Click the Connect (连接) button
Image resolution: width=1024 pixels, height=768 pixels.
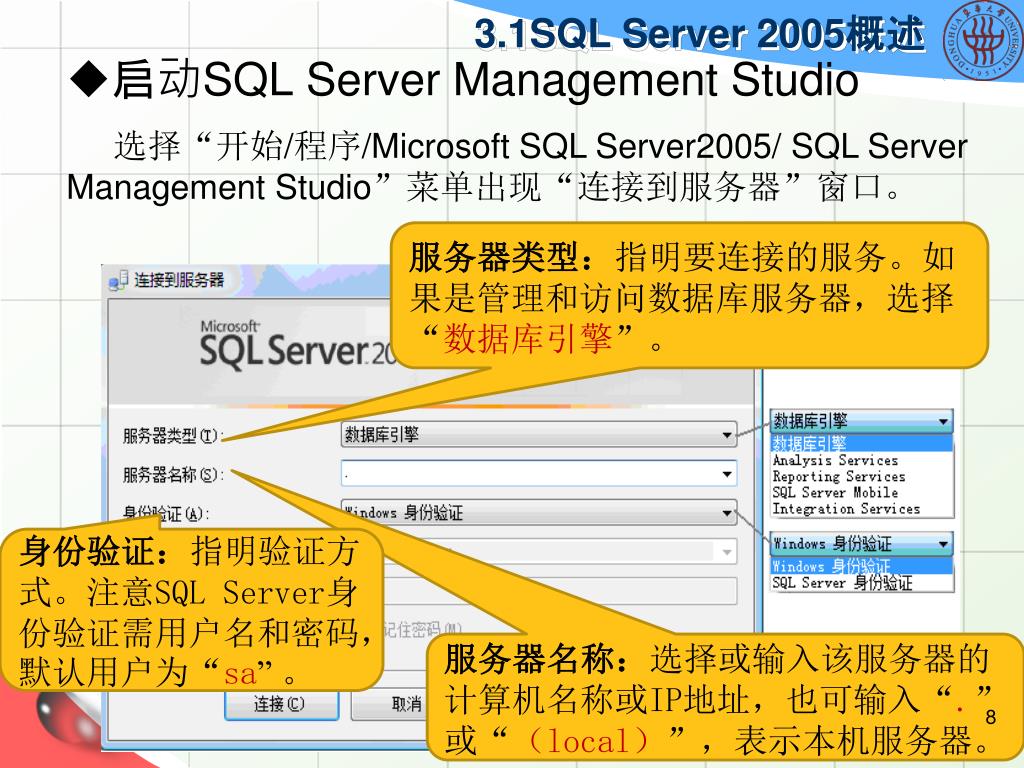(281, 705)
